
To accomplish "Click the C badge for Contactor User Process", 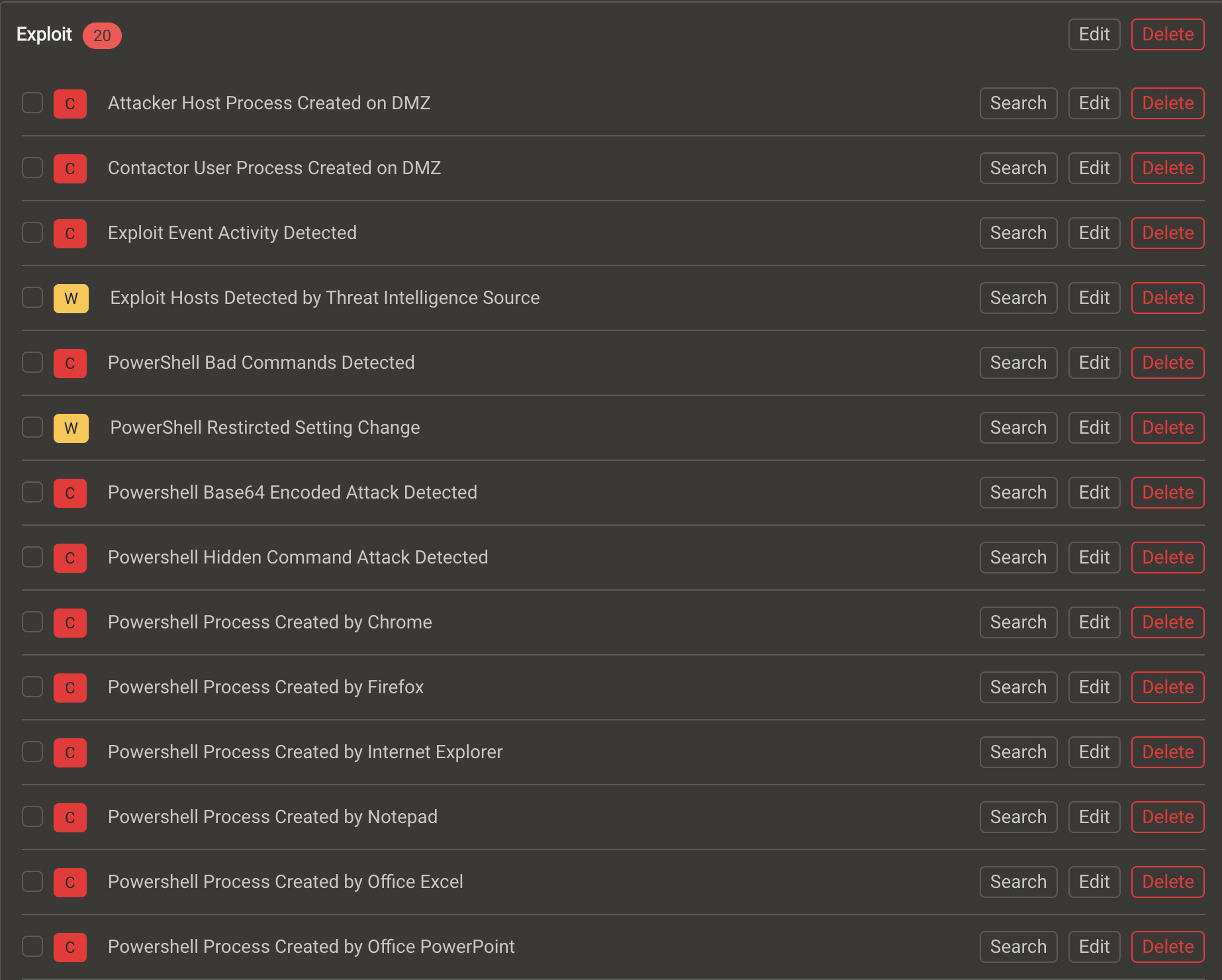I will coord(70,168).
